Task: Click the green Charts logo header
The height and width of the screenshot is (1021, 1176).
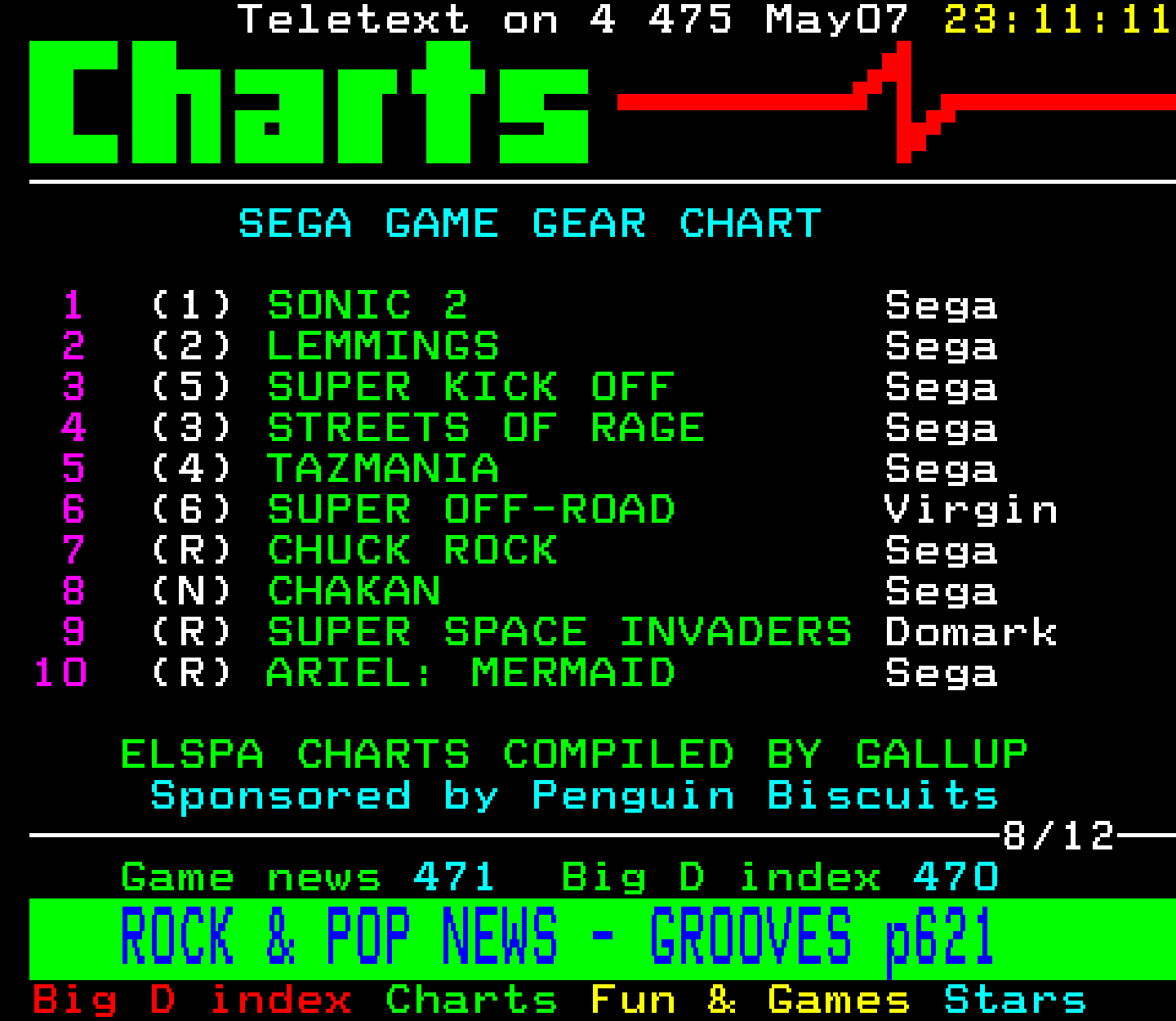Action: (x=309, y=102)
